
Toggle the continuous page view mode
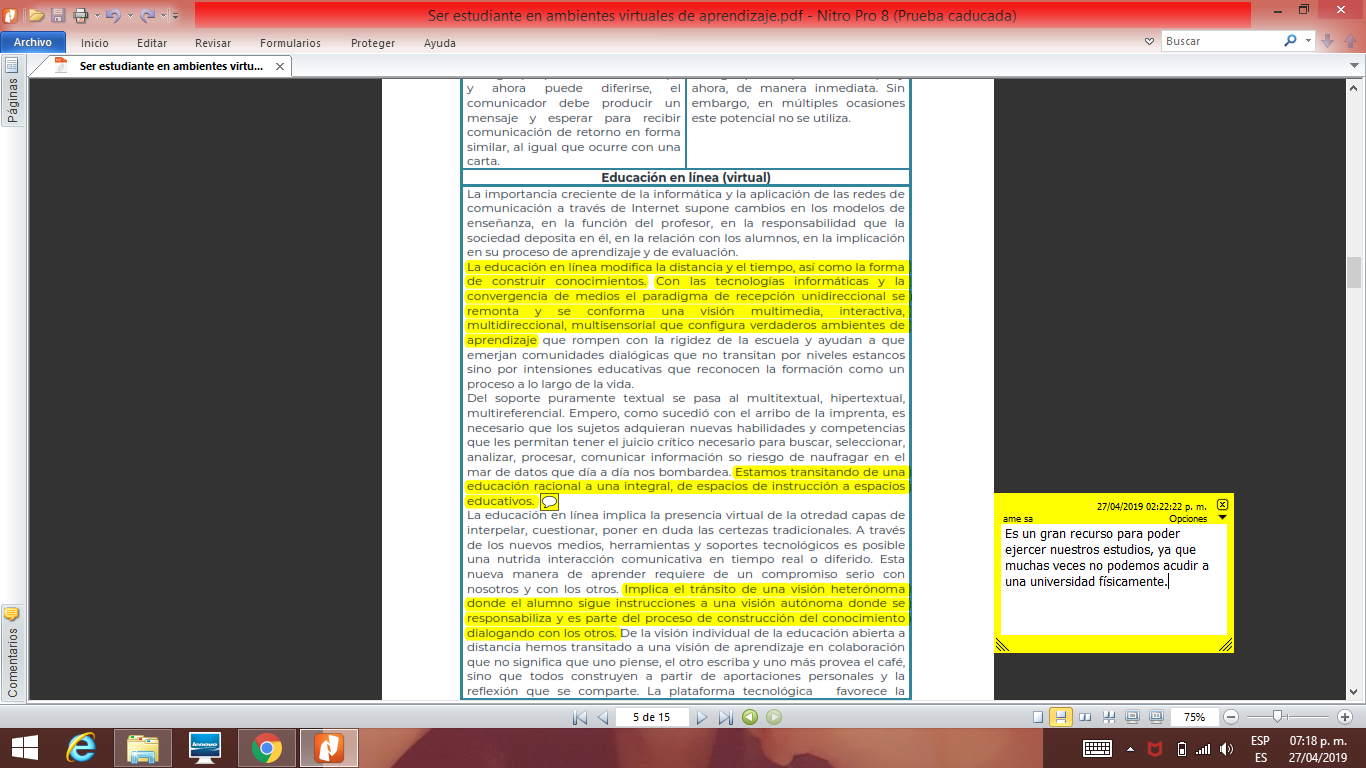click(x=1061, y=717)
